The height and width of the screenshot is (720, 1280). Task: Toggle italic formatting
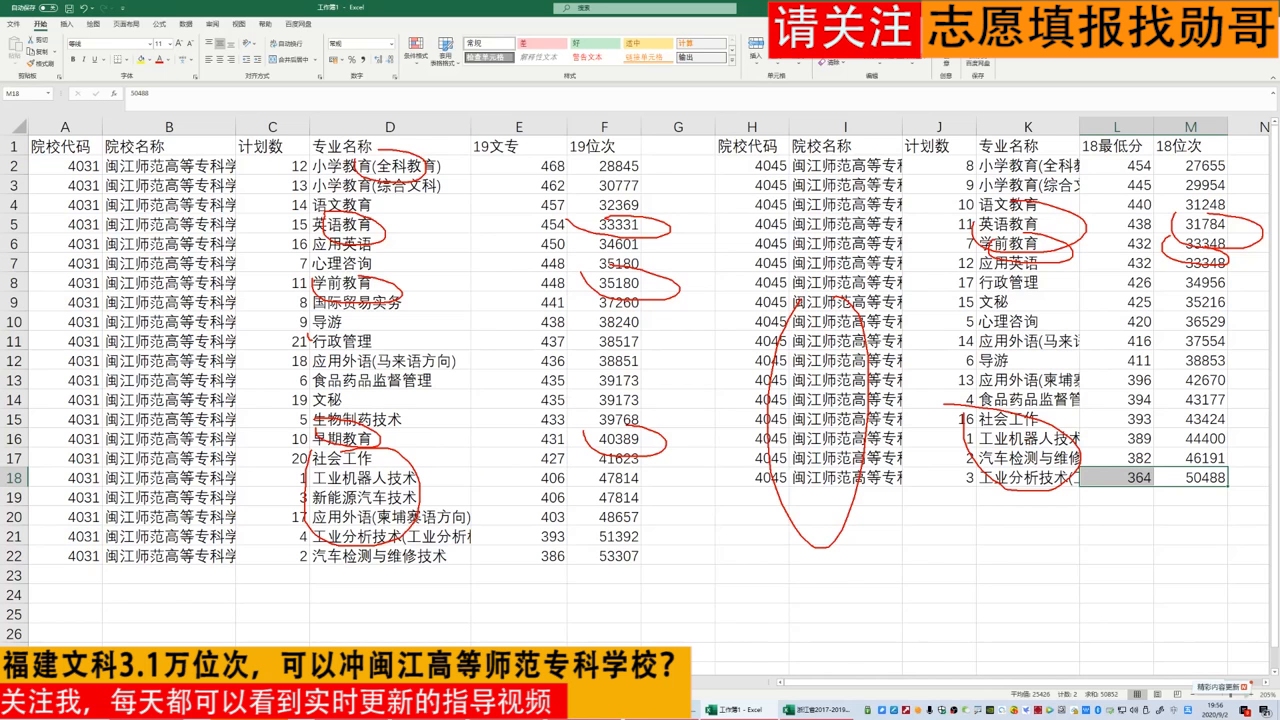point(84,59)
